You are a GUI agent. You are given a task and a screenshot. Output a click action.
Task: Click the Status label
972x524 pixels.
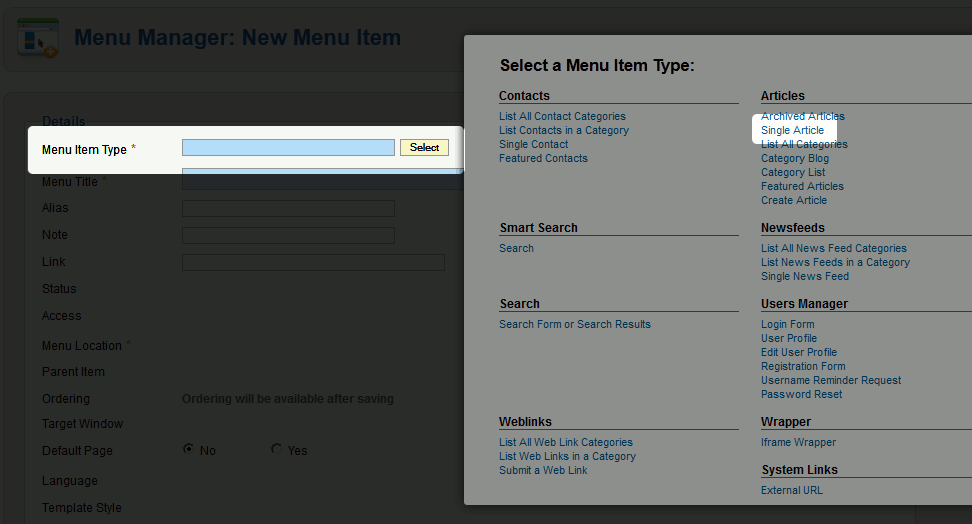point(59,289)
